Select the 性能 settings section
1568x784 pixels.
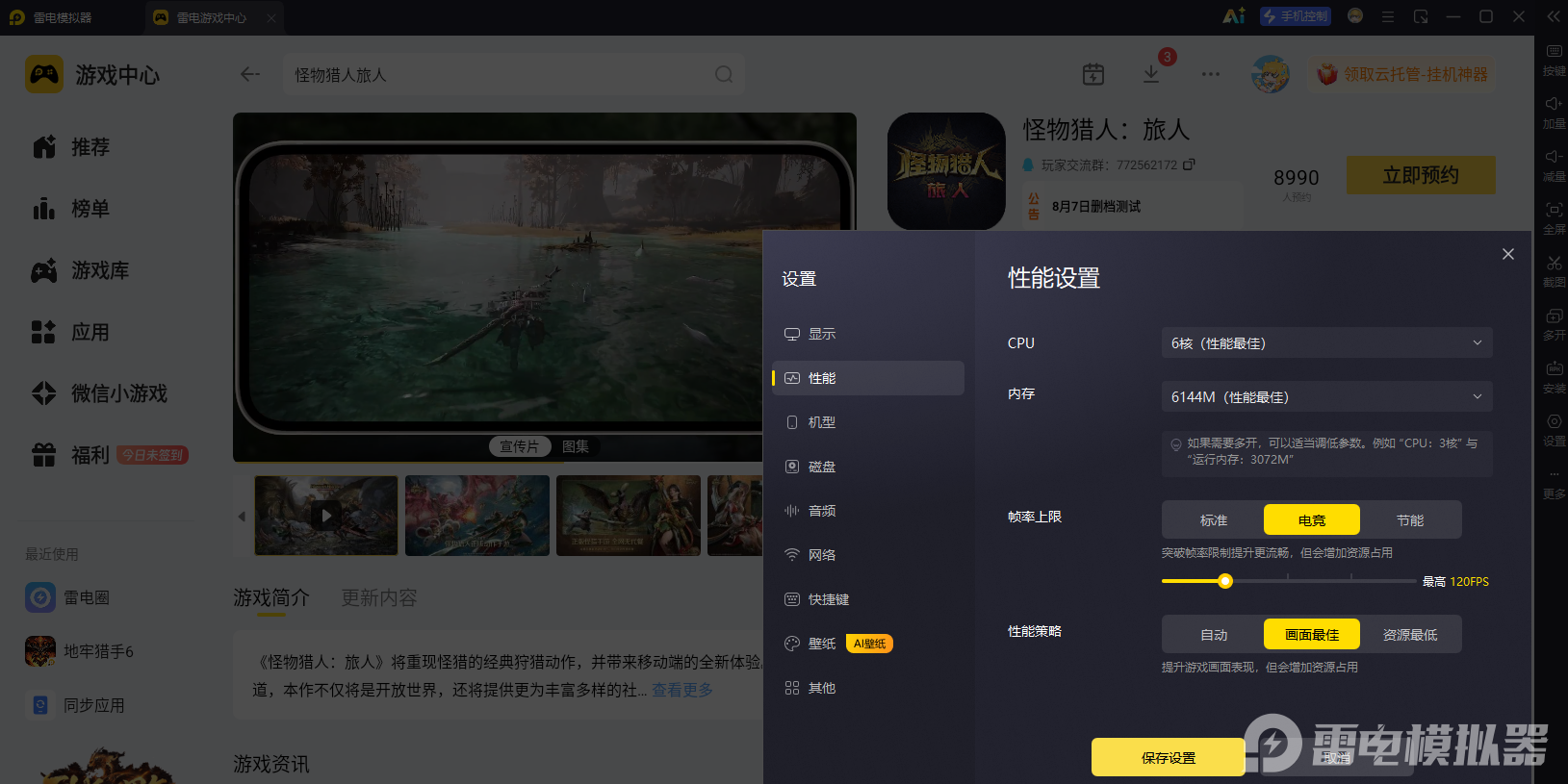[x=868, y=378]
